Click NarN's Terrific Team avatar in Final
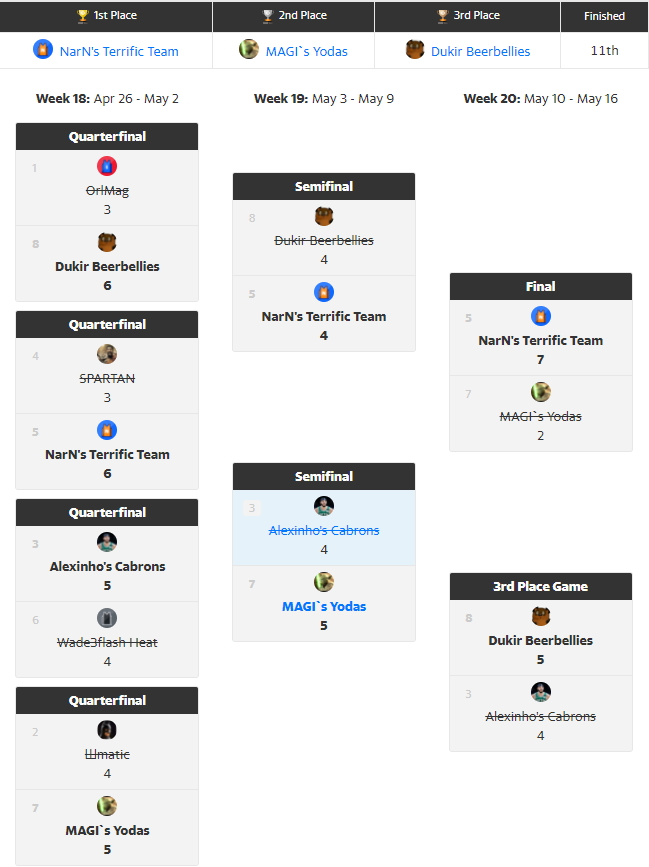Viewport: 649px width, 867px height. click(541, 316)
